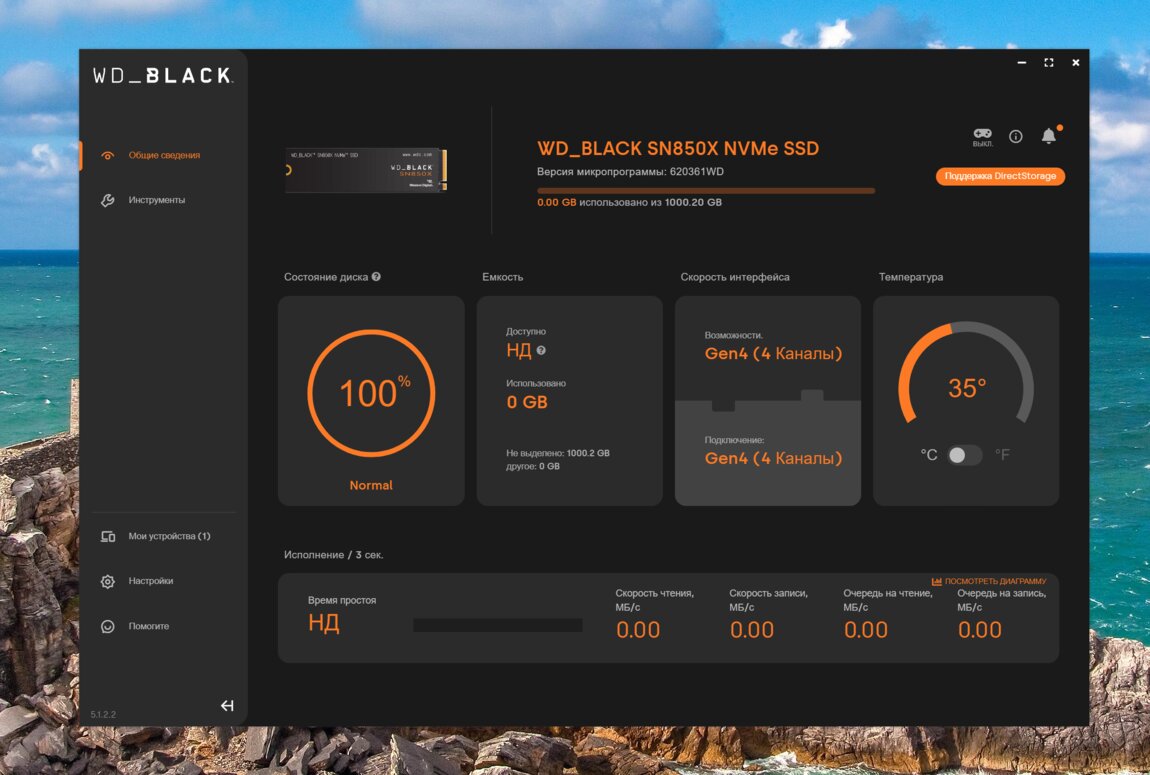Click the Помогите chat icon
Image resolution: width=1150 pixels, height=775 pixels.
click(108, 626)
